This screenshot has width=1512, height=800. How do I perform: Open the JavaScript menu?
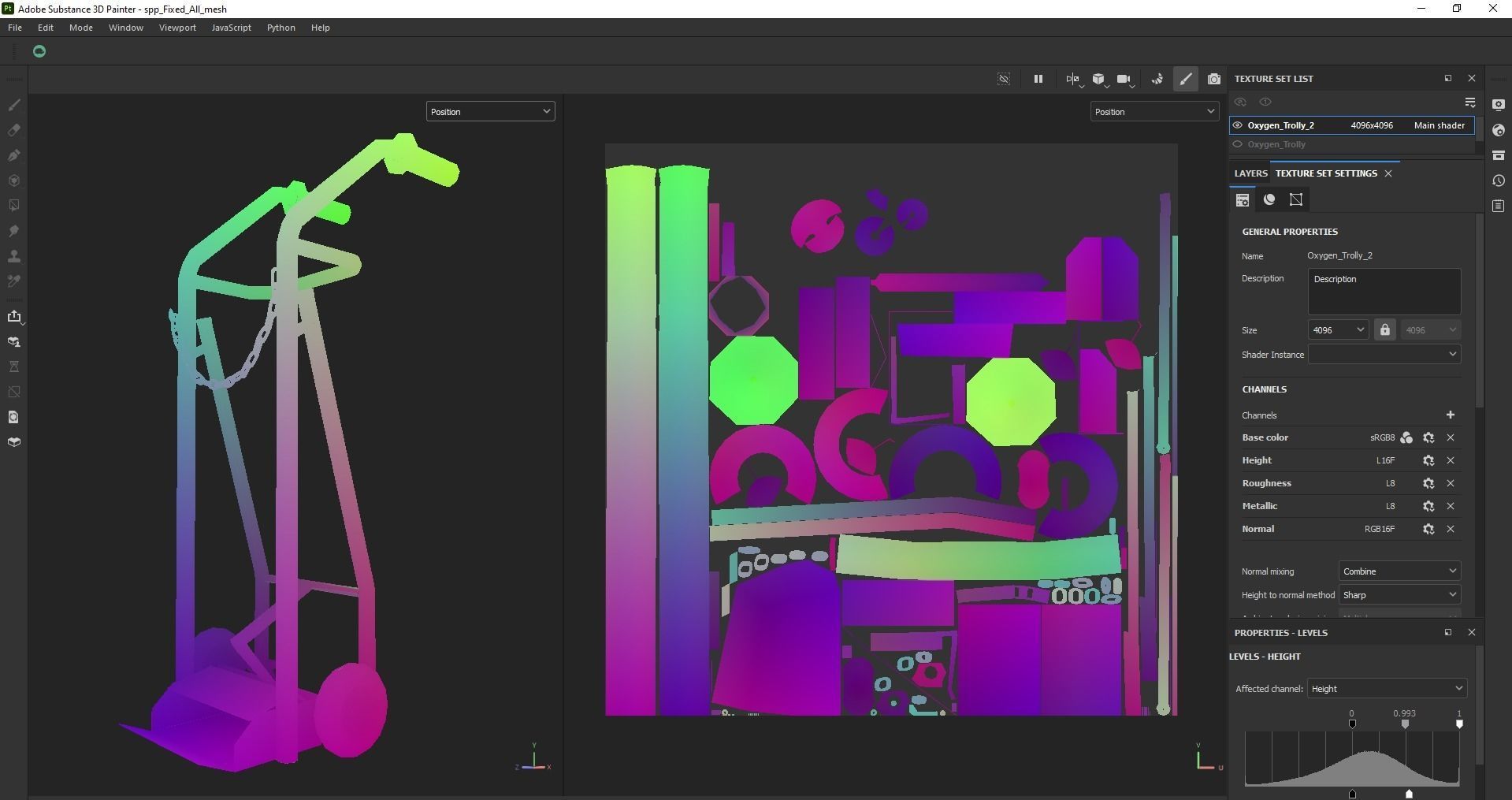232,28
